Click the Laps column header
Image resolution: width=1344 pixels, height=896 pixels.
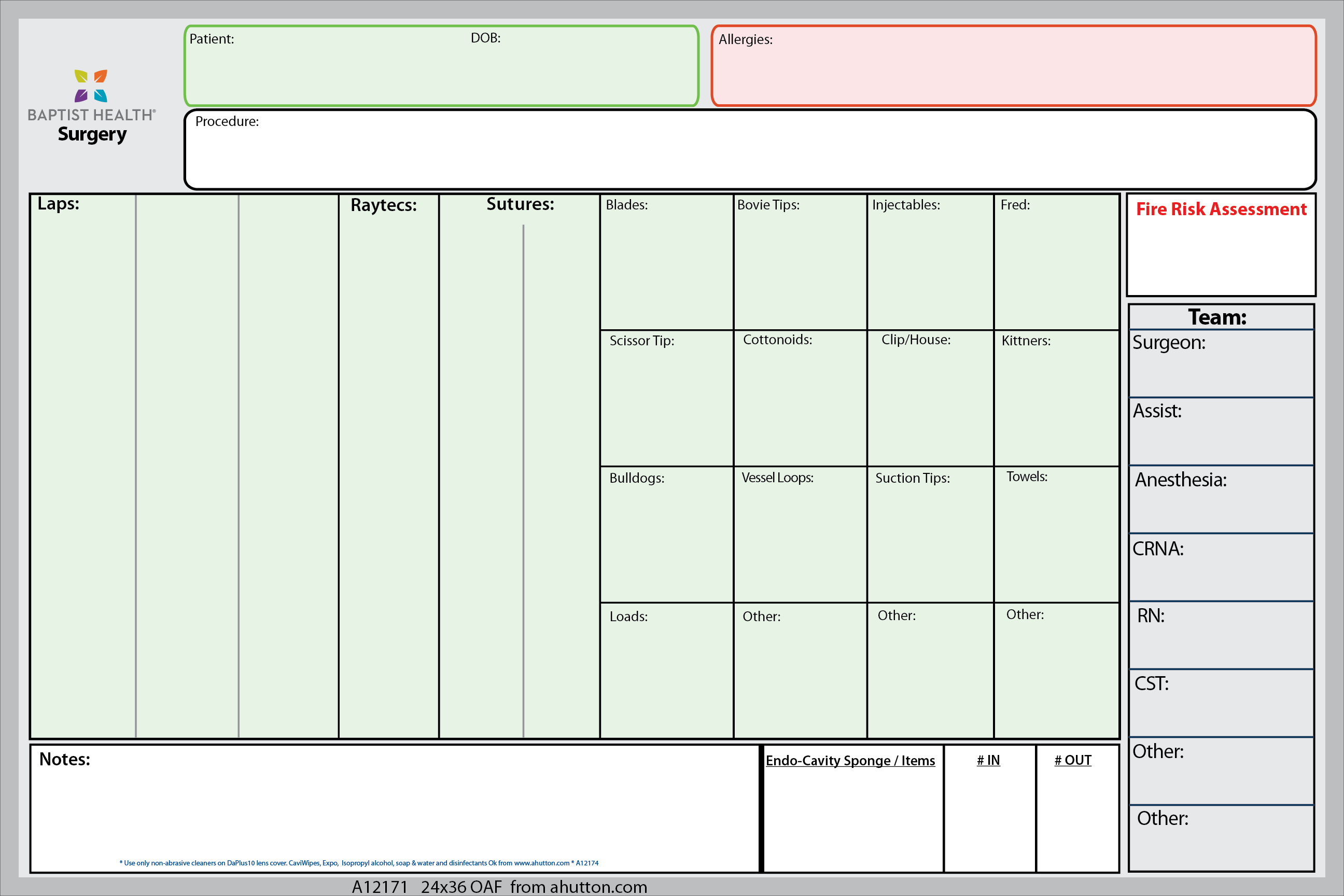tap(58, 204)
